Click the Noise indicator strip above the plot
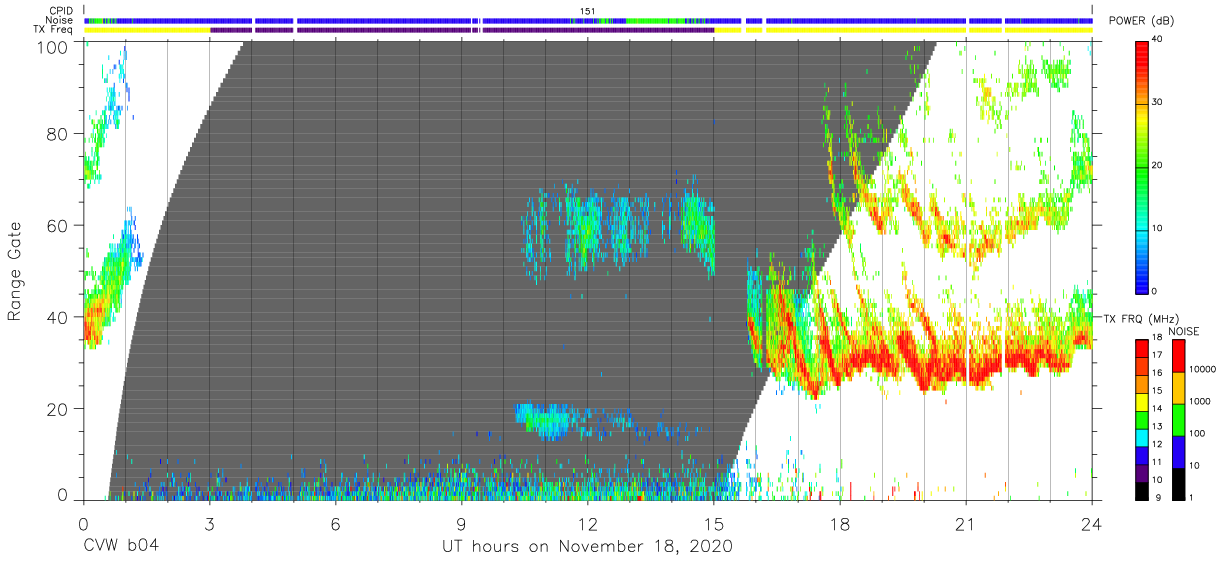 click(588, 20)
